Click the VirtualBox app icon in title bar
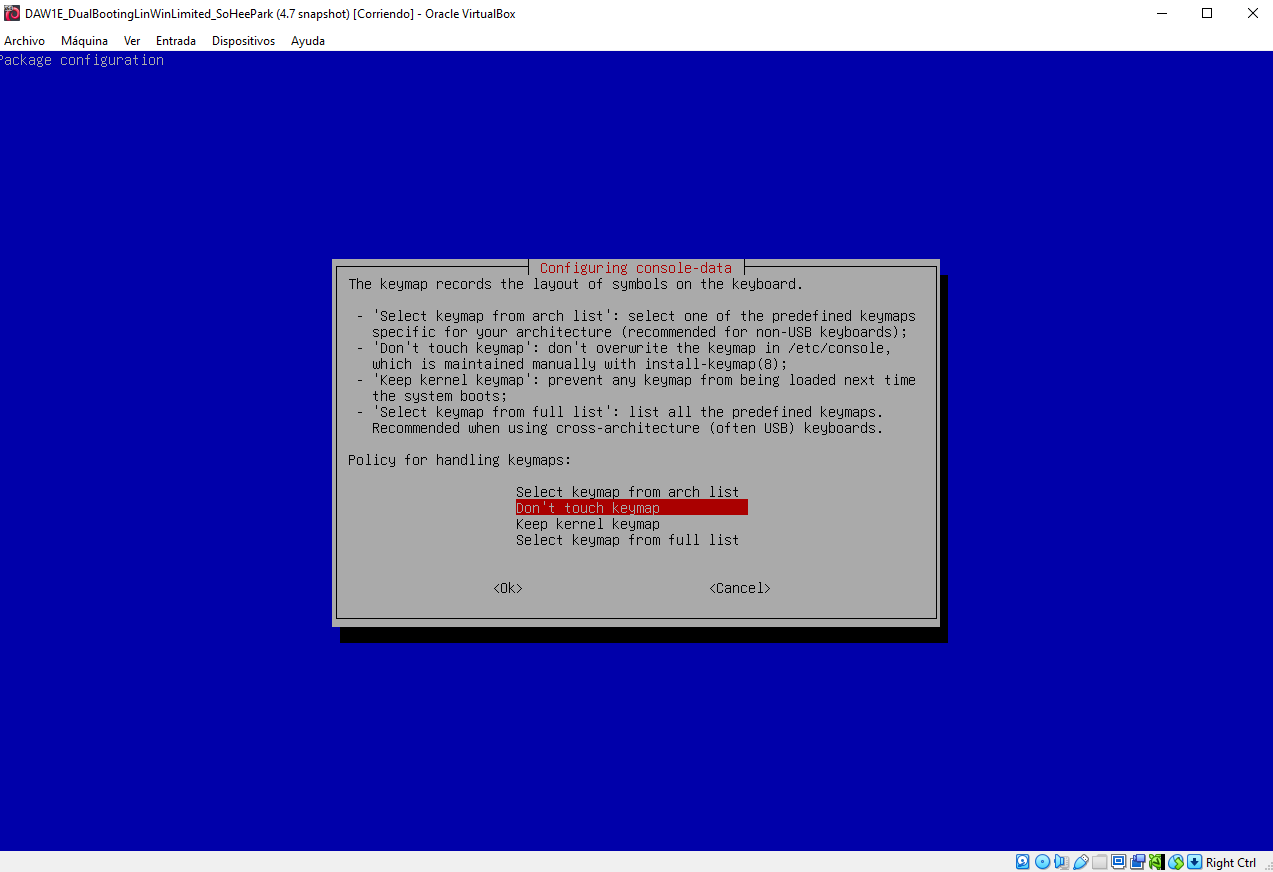Screen dimensions: 1273x872 point(12,14)
